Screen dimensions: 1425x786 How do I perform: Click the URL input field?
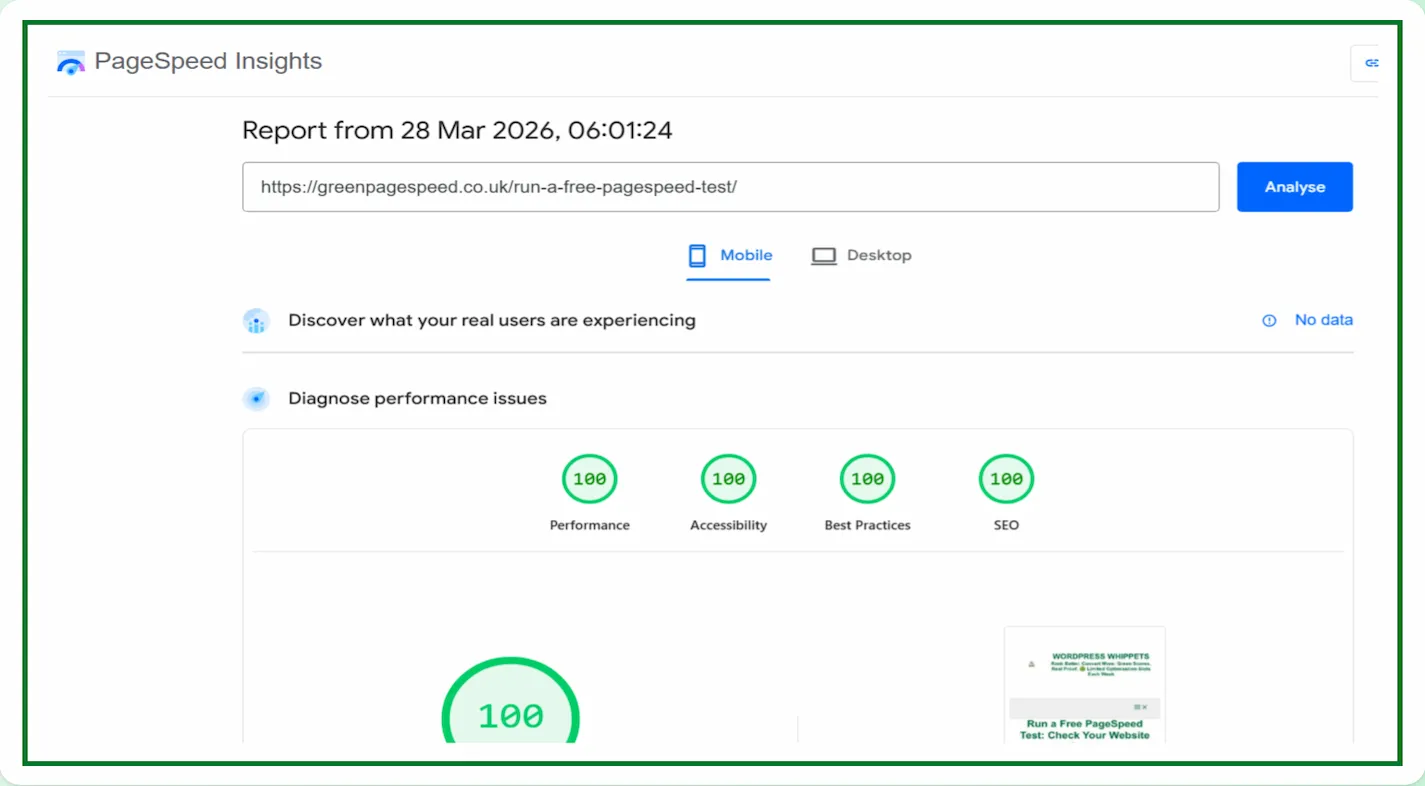(730, 187)
